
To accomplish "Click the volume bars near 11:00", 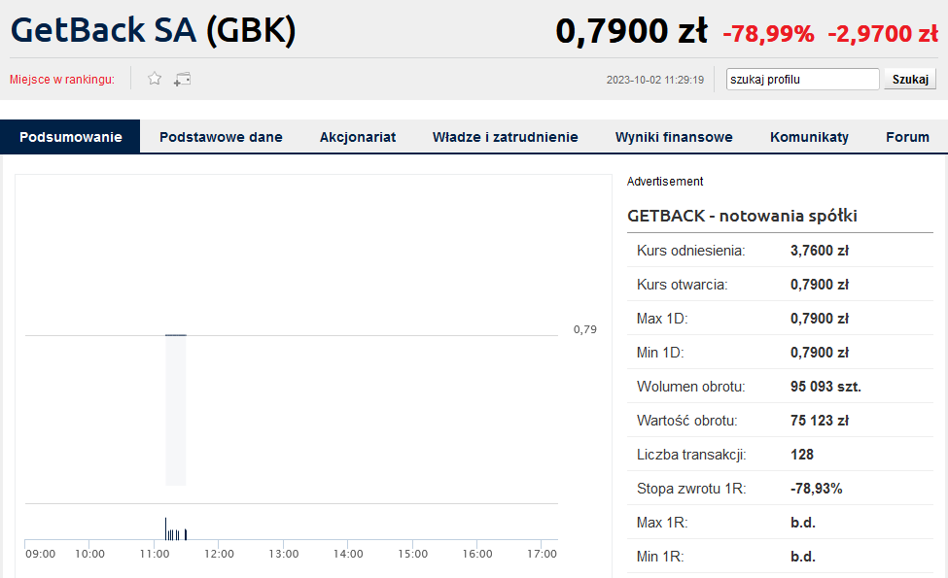I will [175, 528].
